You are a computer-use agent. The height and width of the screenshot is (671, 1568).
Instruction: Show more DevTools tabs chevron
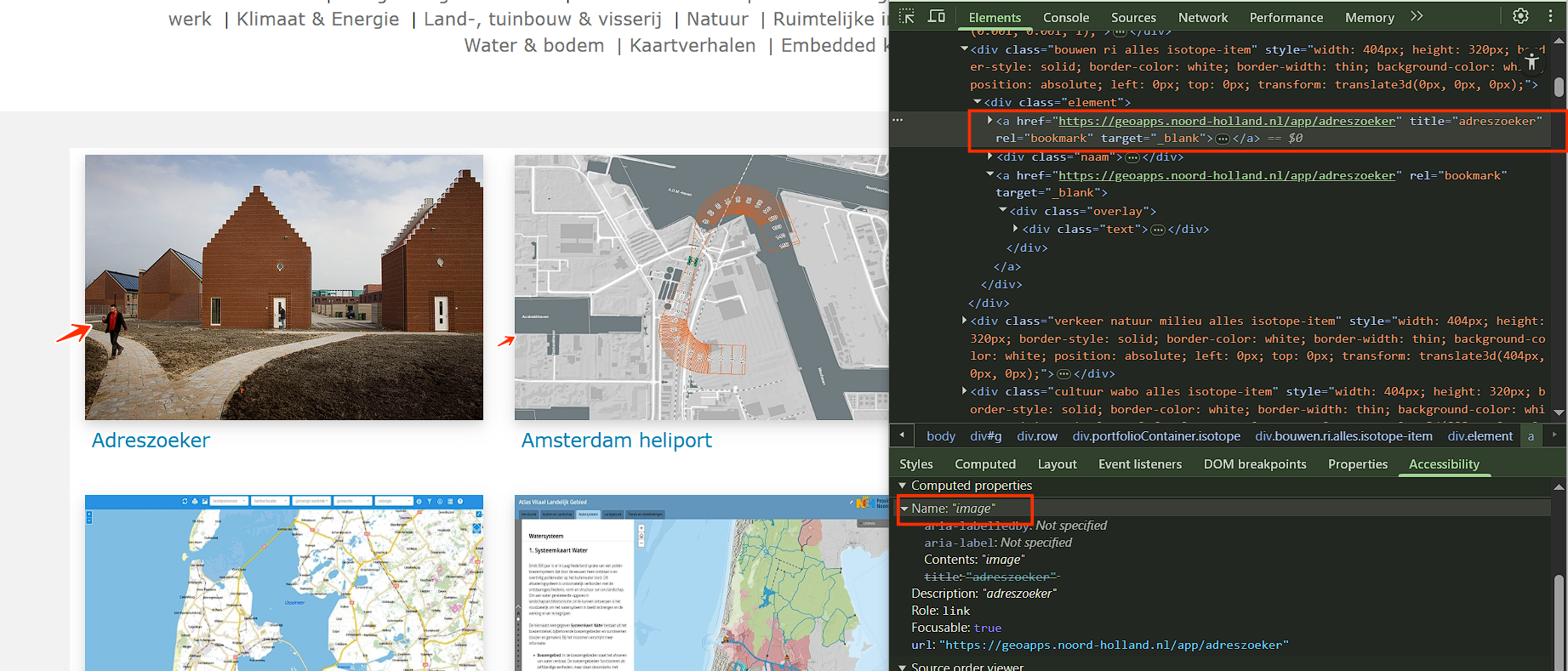pyautogui.click(x=1417, y=16)
